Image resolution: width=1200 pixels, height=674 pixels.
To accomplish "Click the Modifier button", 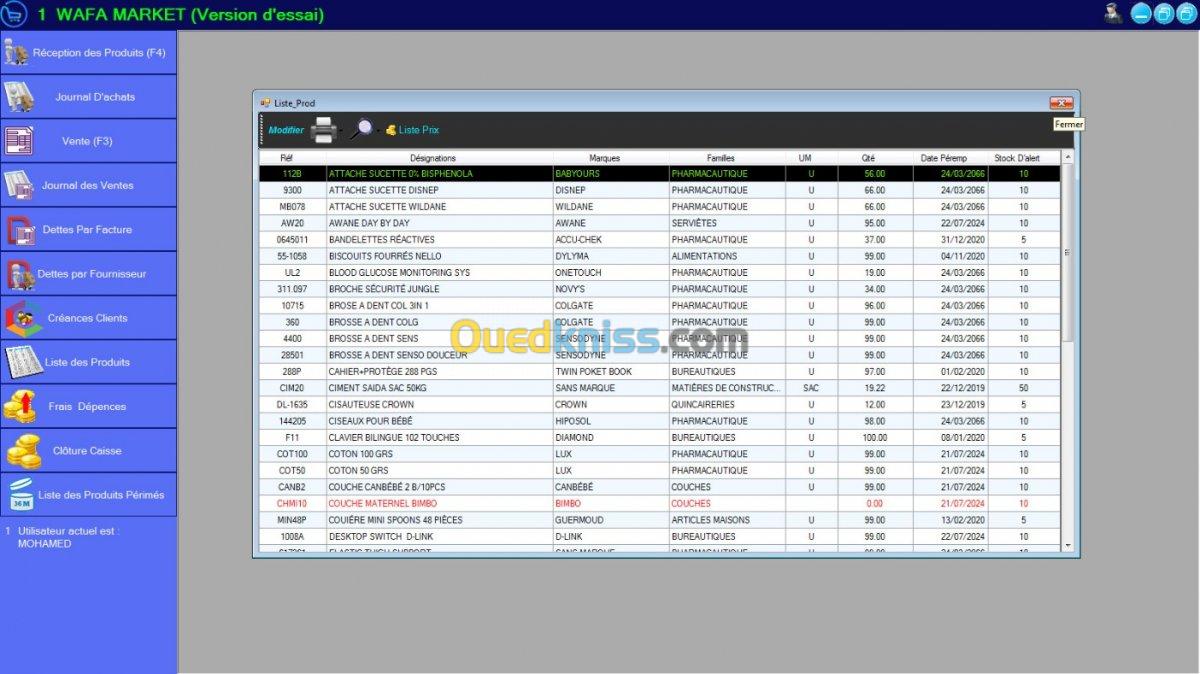I will pyautogui.click(x=286, y=130).
